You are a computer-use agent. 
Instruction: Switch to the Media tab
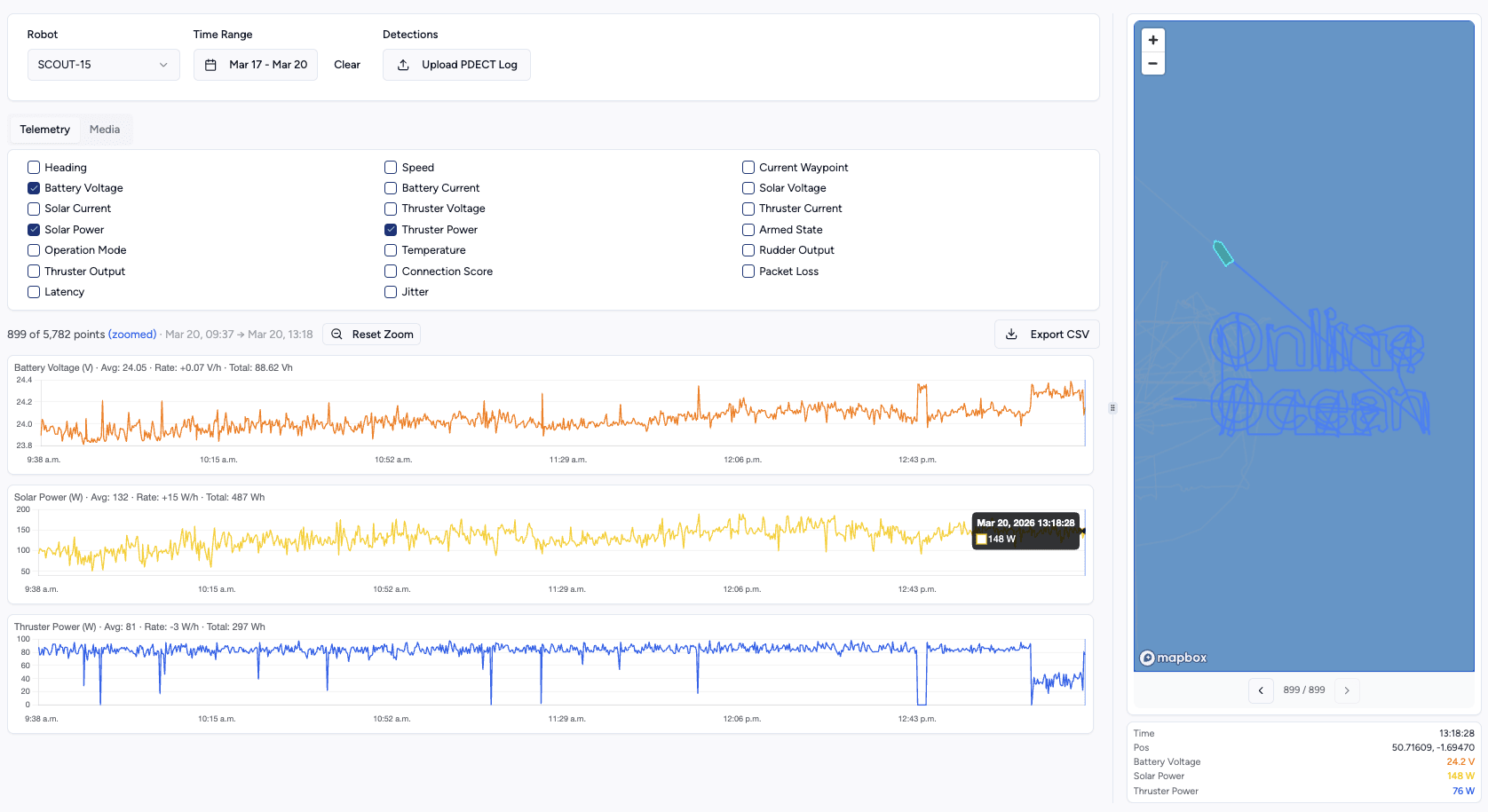tap(105, 129)
